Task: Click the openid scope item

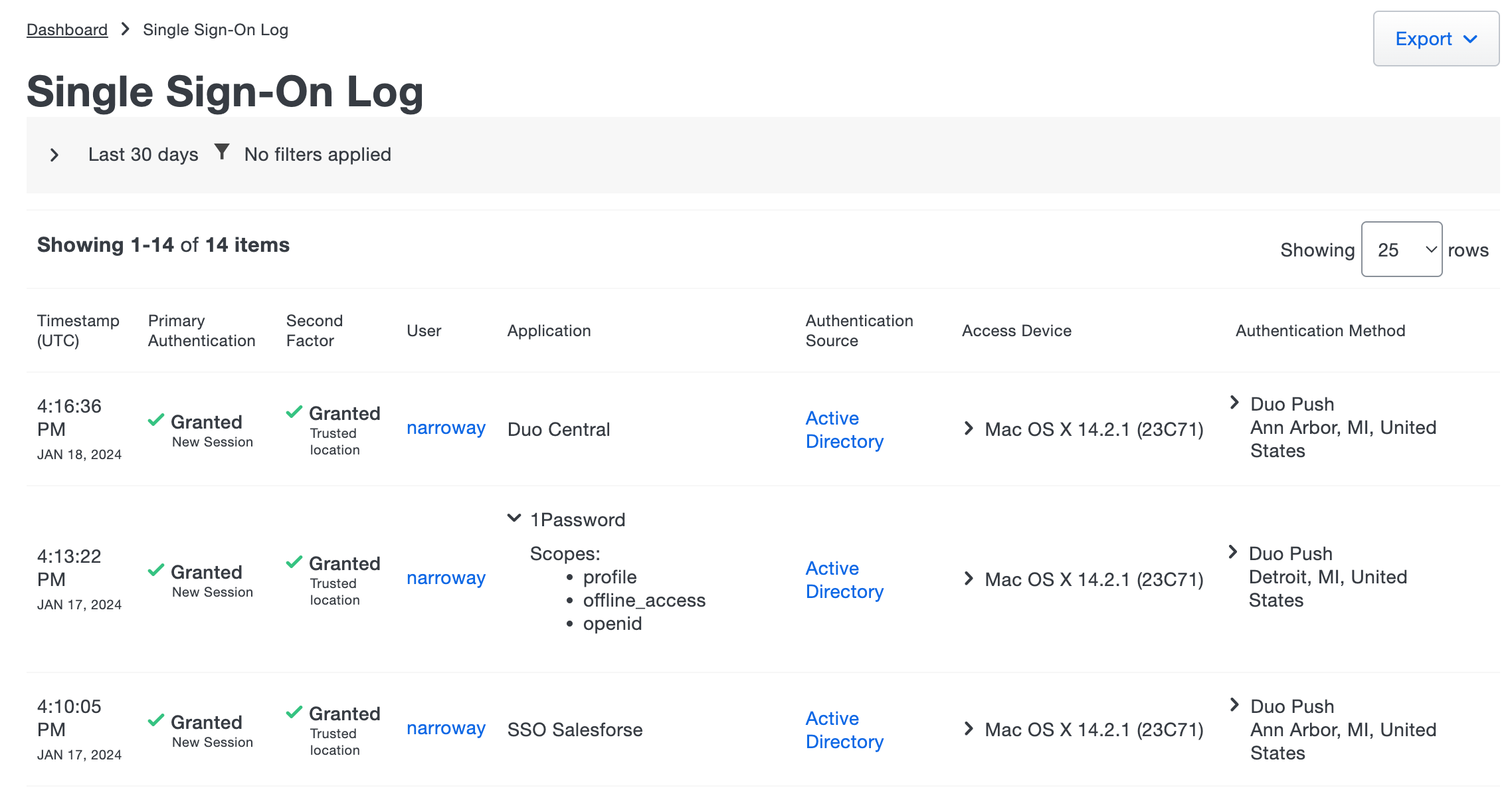Action: tap(612, 624)
